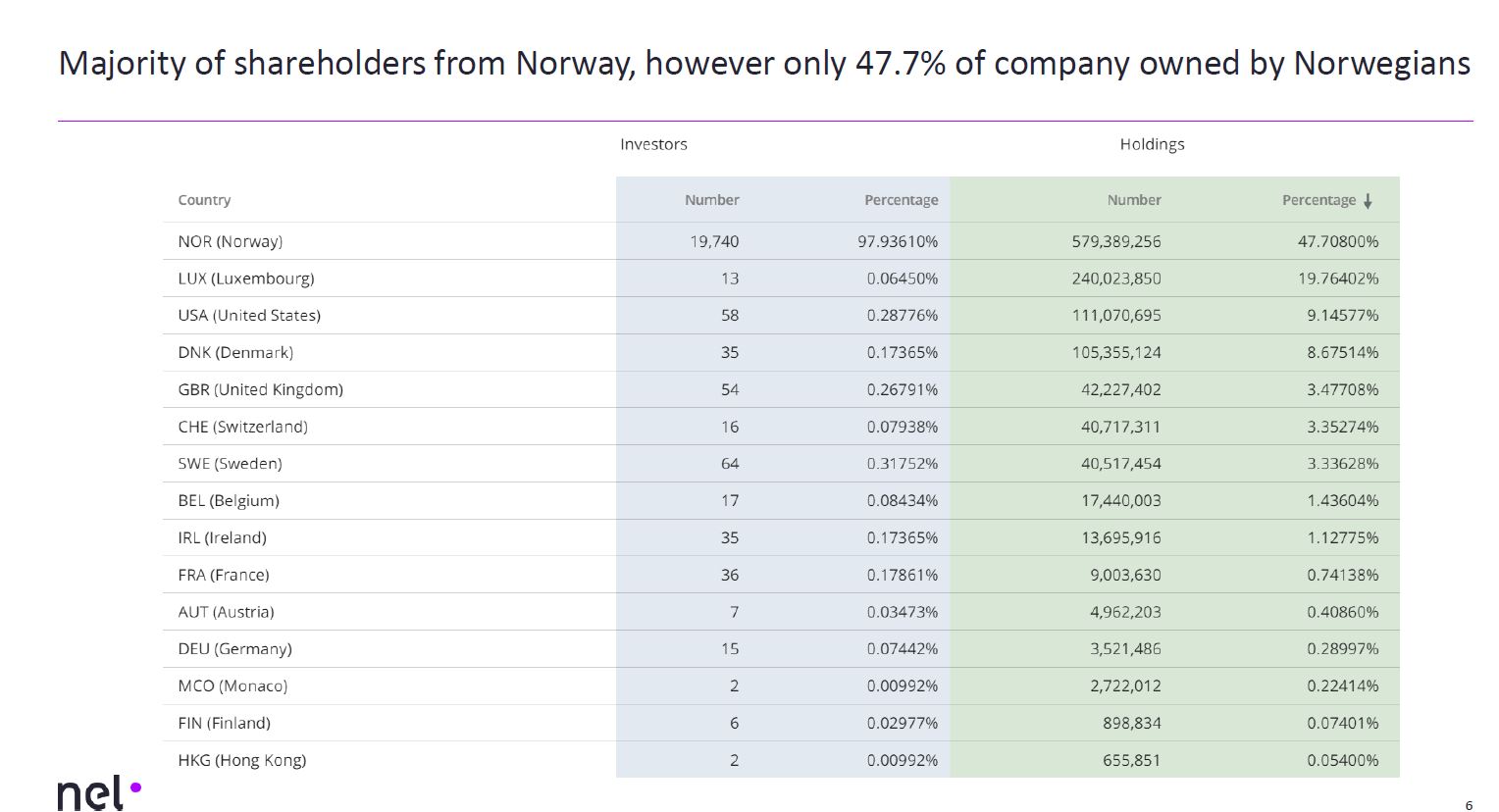Click the slide title about Norwegian shareholders
The width and height of the screenshot is (1499, 812).
coord(764,64)
